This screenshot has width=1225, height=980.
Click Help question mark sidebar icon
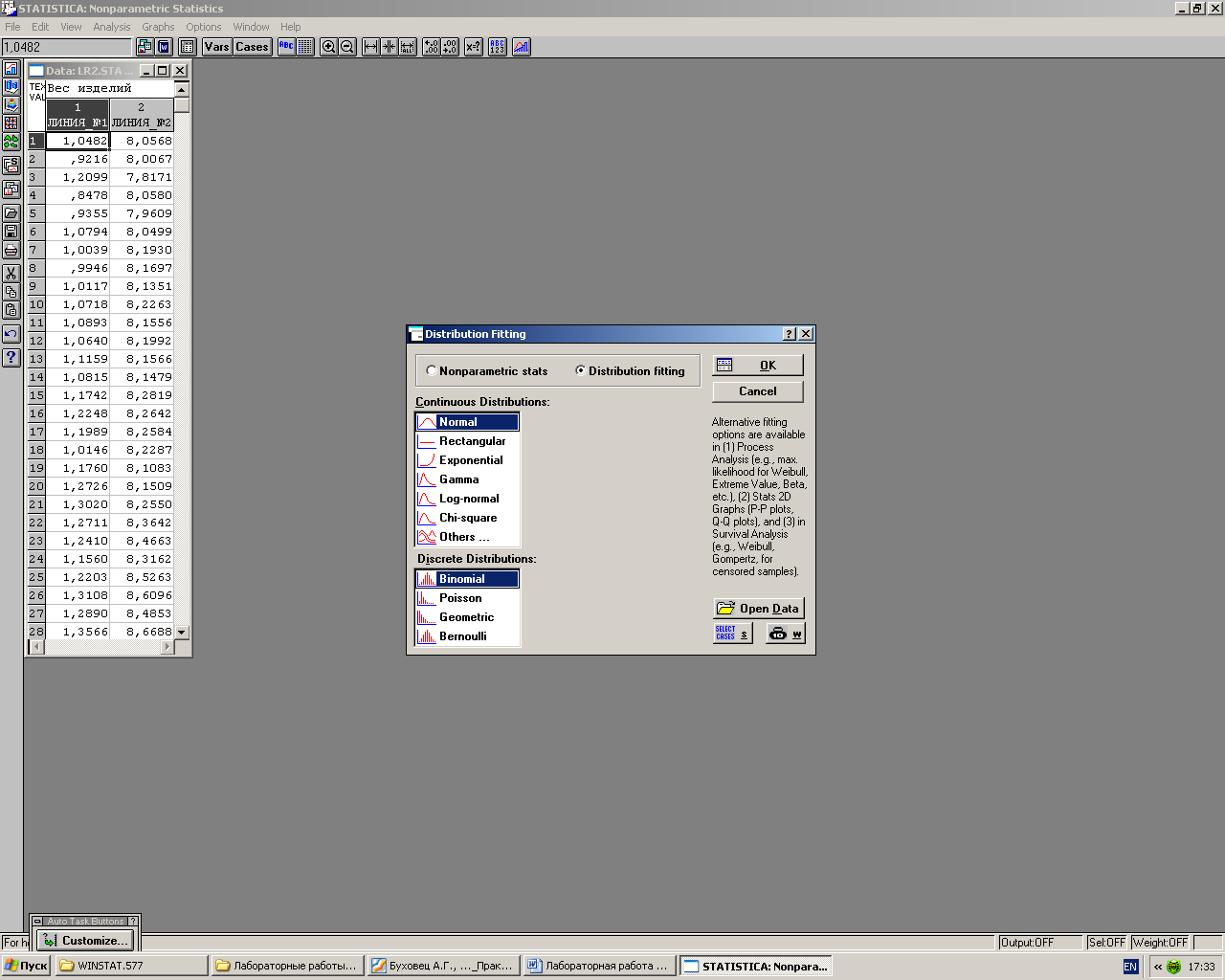(11, 357)
